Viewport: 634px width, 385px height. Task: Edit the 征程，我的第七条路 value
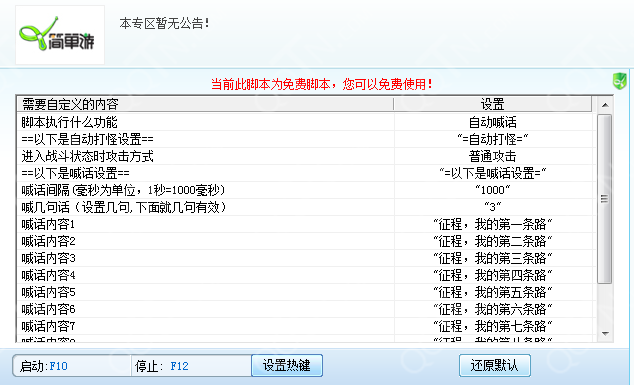point(492,326)
